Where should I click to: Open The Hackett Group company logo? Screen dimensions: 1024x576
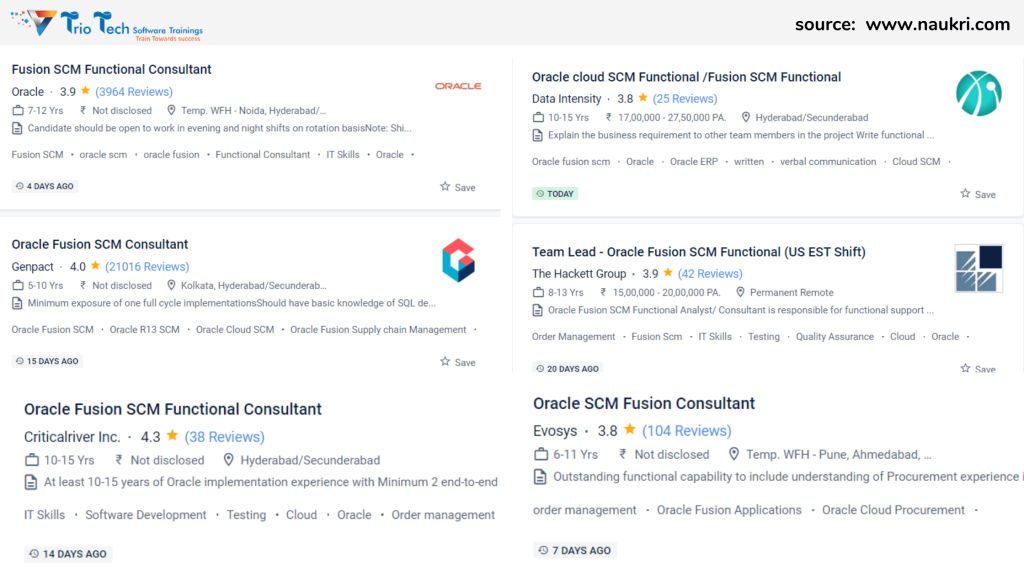(x=978, y=268)
